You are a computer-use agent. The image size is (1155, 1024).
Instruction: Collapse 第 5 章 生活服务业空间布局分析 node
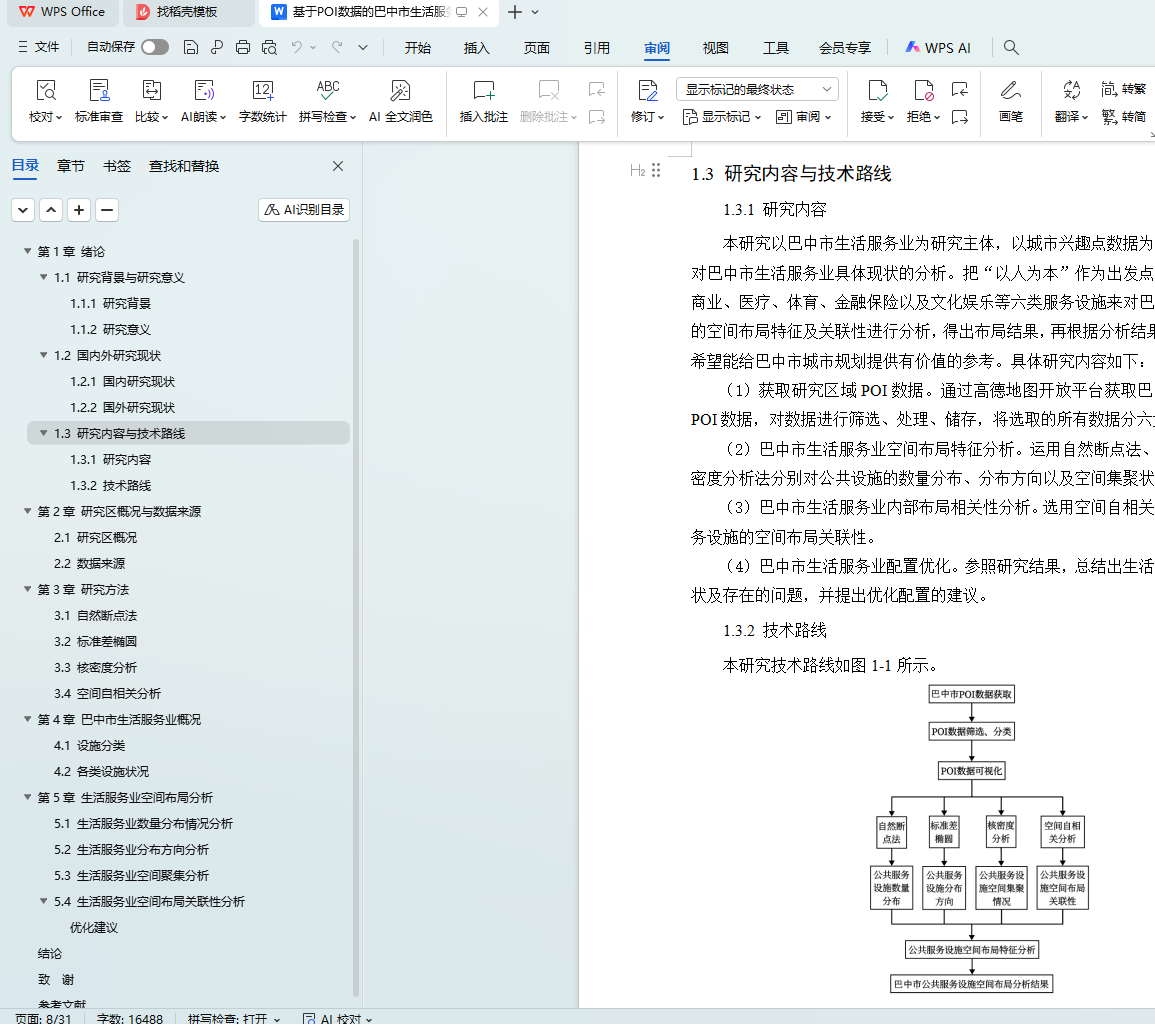click(x=28, y=798)
